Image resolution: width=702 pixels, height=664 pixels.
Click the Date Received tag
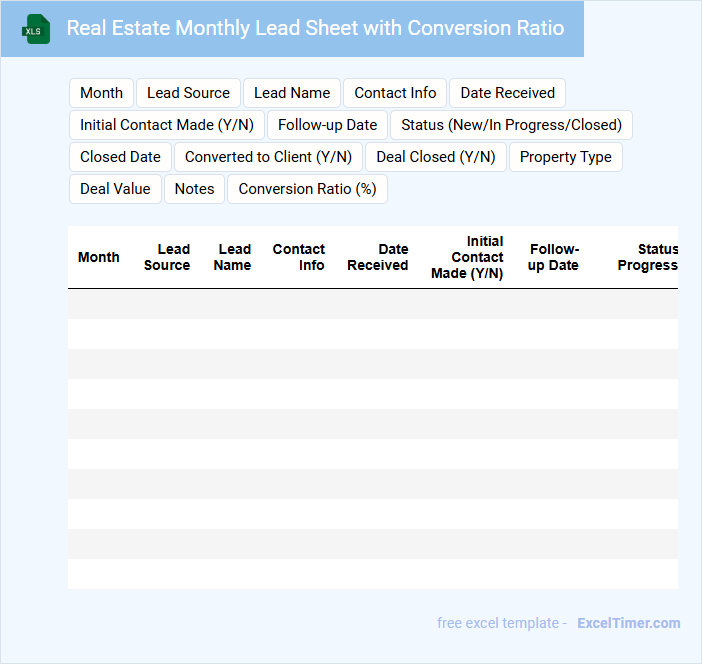507,93
